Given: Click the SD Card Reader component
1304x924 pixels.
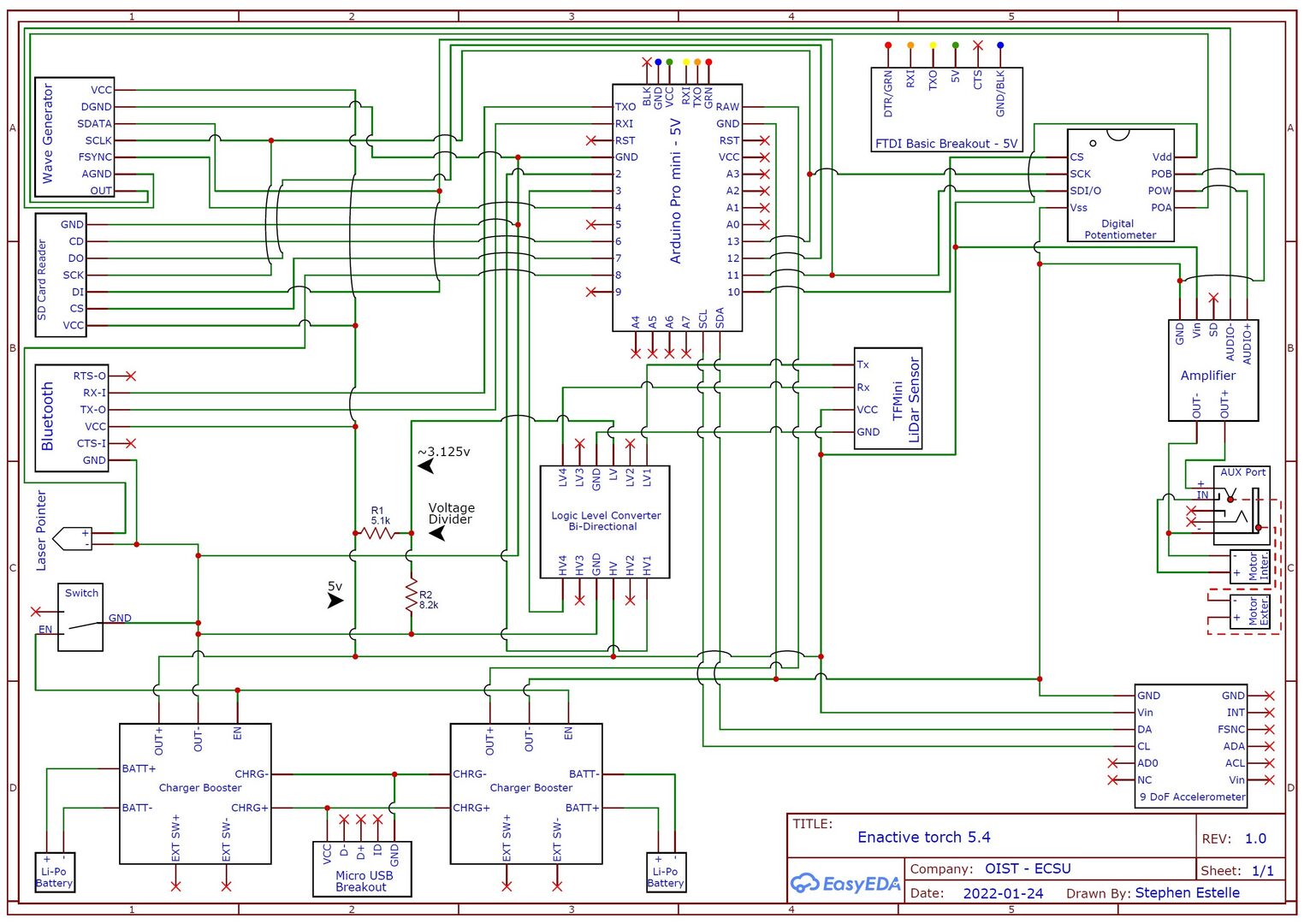Looking at the screenshot, I should [61, 275].
